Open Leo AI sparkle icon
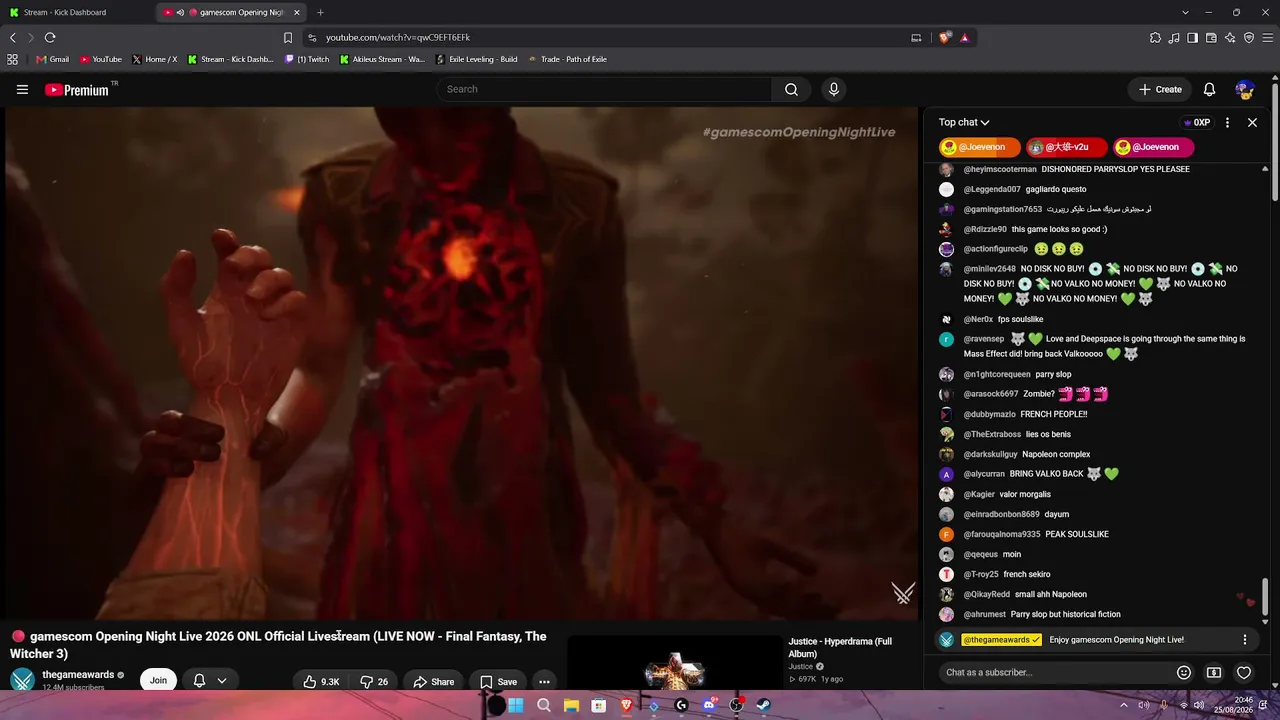Image resolution: width=1280 pixels, height=720 pixels. click(1230, 37)
